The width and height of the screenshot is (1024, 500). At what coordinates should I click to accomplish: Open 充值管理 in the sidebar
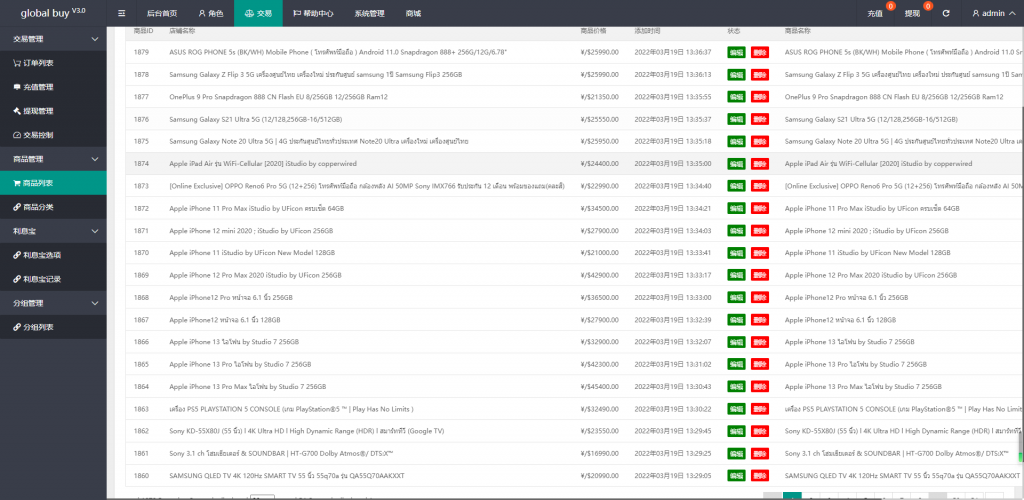[53, 87]
